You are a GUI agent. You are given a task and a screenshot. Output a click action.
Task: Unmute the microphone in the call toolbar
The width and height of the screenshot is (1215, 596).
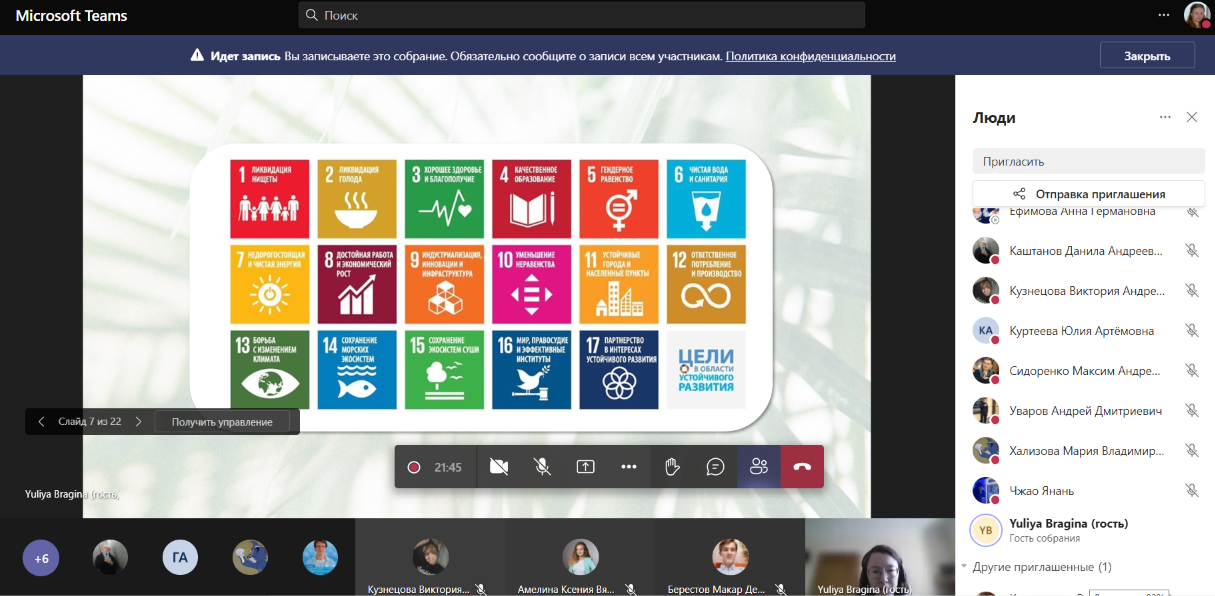click(x=542, y=467)
